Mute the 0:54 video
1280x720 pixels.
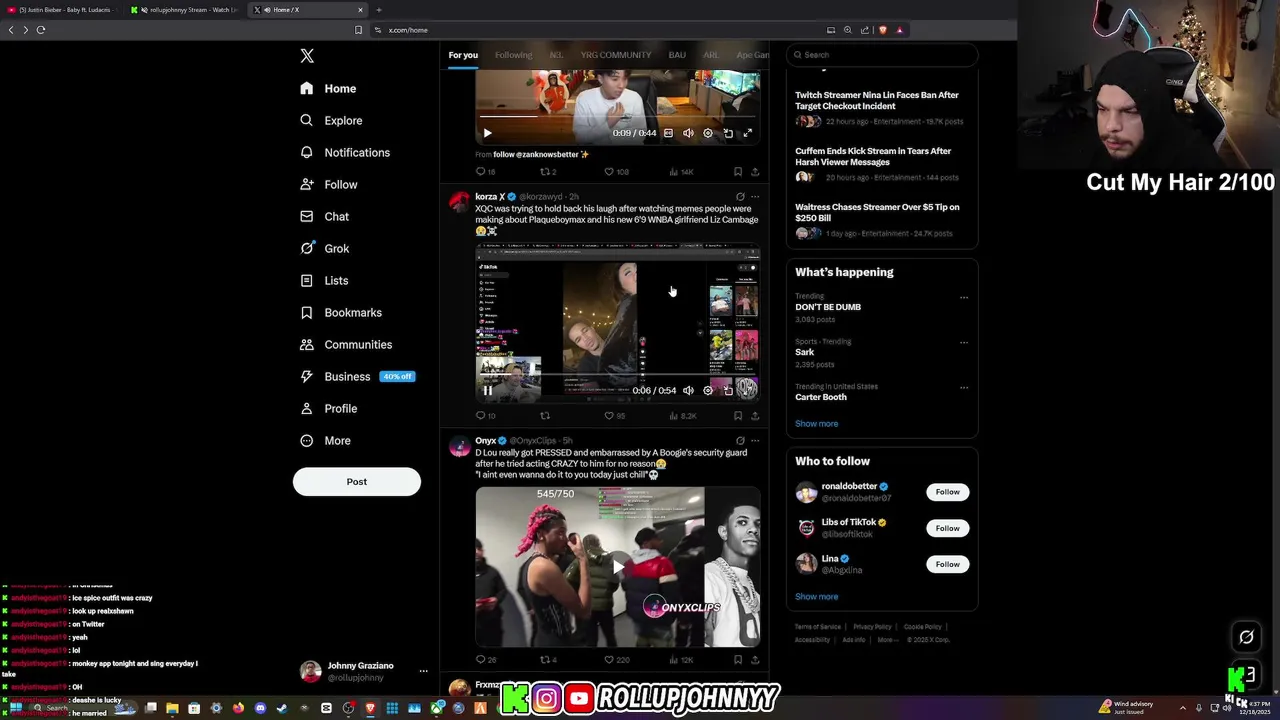point(688,391)
